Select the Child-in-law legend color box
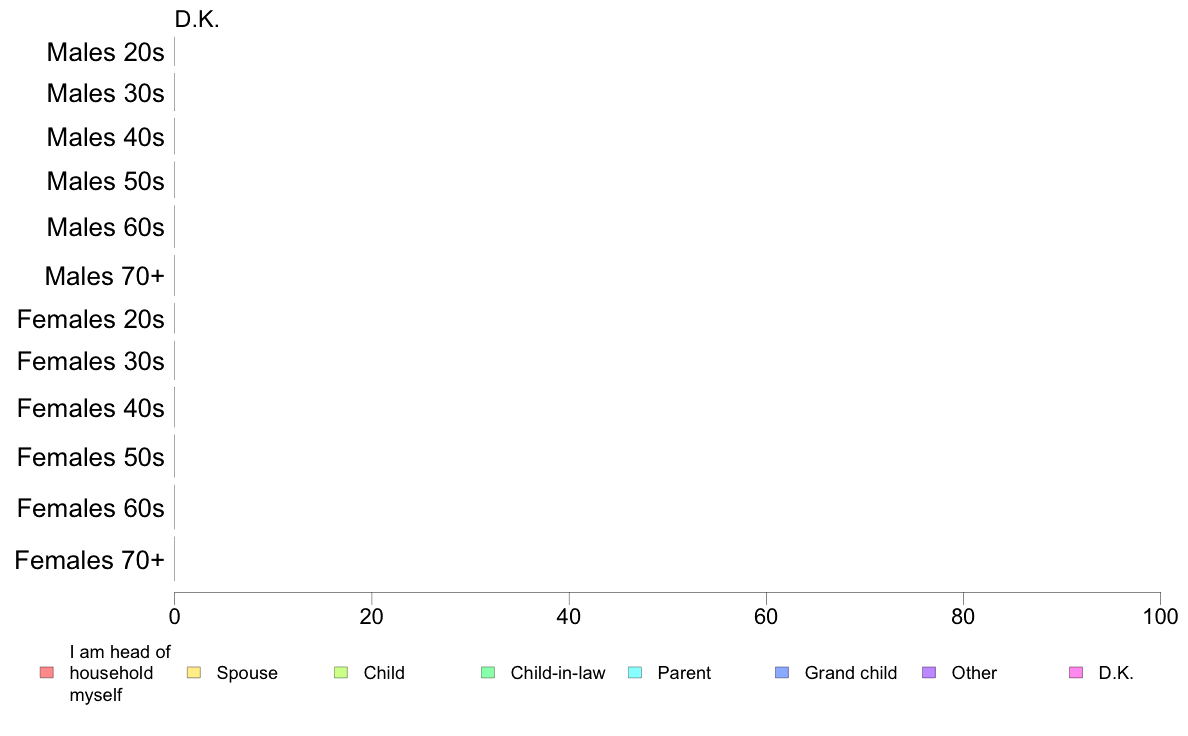1188x736 pixels. 488,673
